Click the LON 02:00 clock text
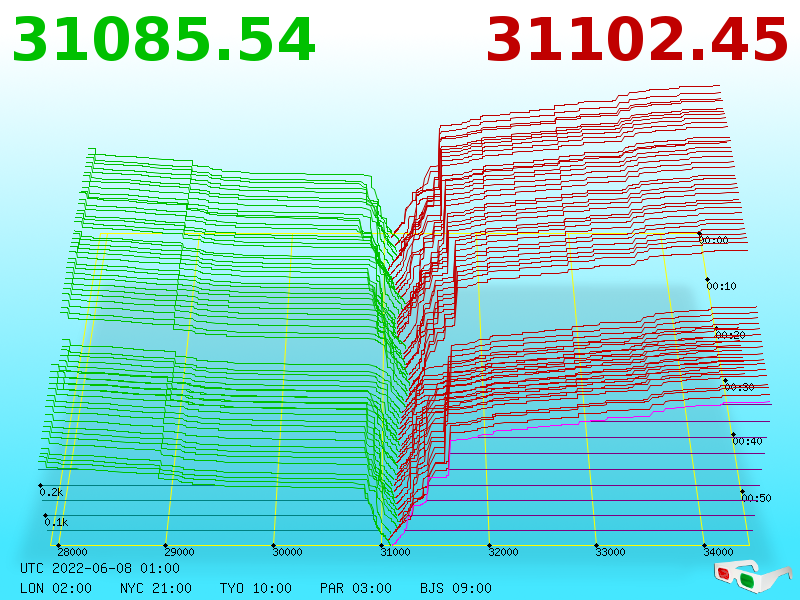This screenshot has width=800, height=600. pos(56,588)
